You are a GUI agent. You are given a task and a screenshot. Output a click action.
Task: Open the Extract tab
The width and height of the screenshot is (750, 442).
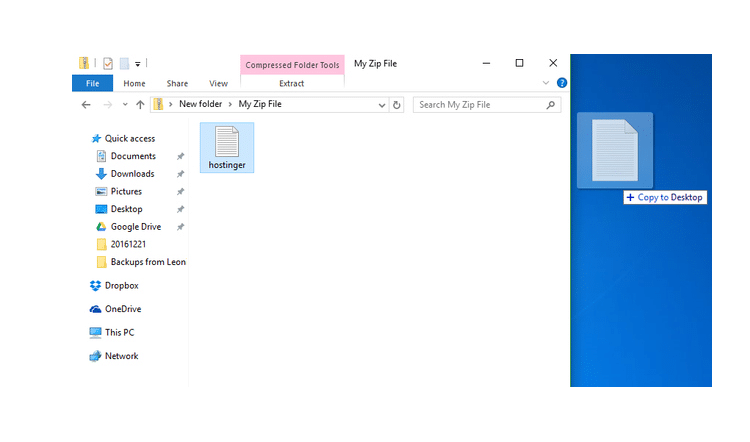pyautogui.click(x=292, y=83)
